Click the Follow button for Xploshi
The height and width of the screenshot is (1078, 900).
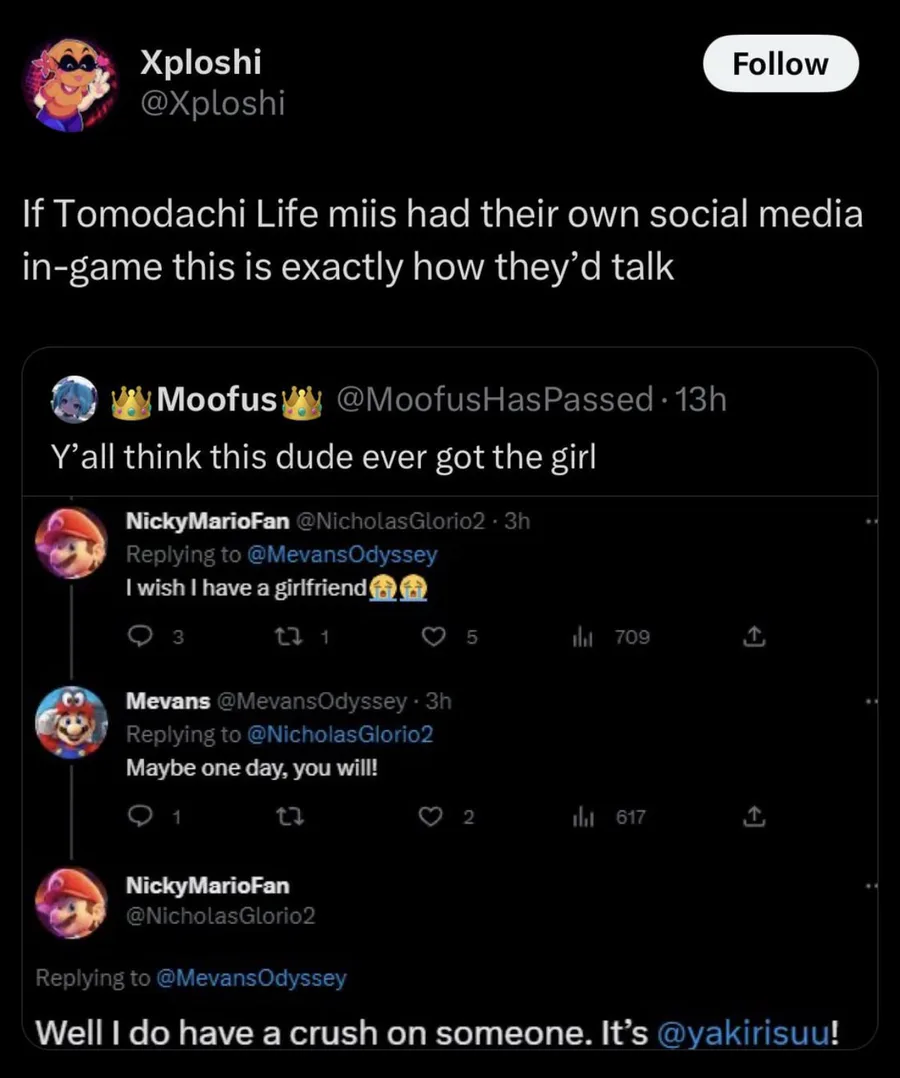point(780,64)
